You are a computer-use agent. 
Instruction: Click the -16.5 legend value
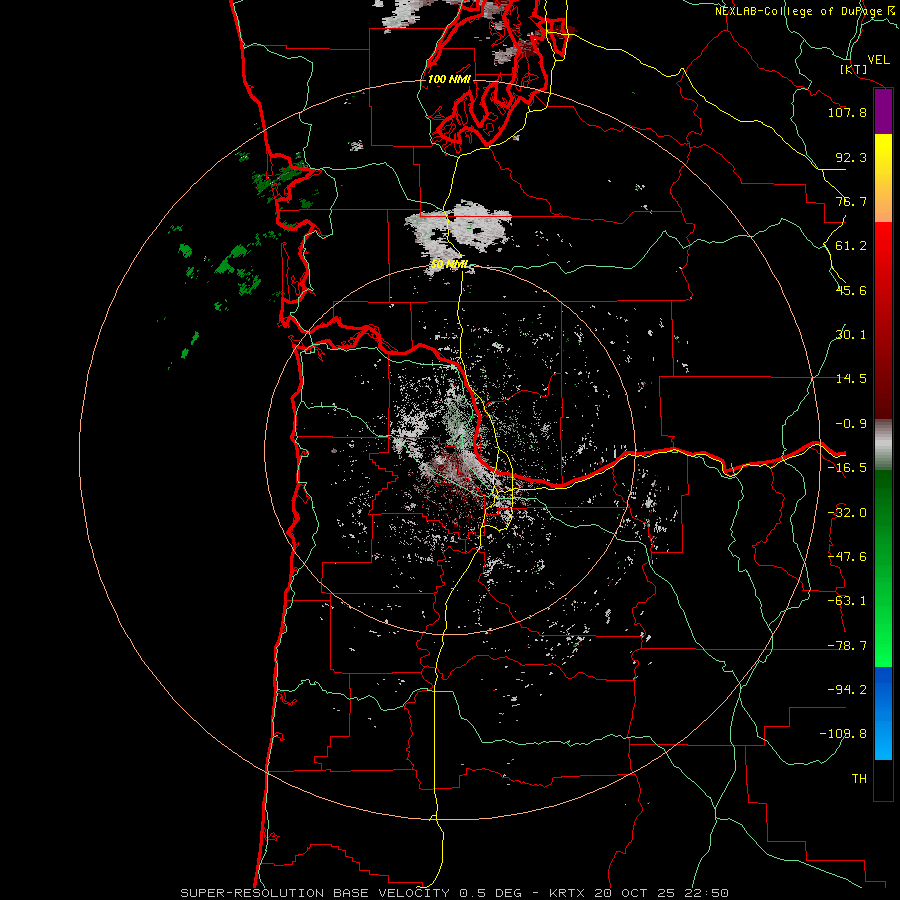pyautogui.click(x=847, y=467)
